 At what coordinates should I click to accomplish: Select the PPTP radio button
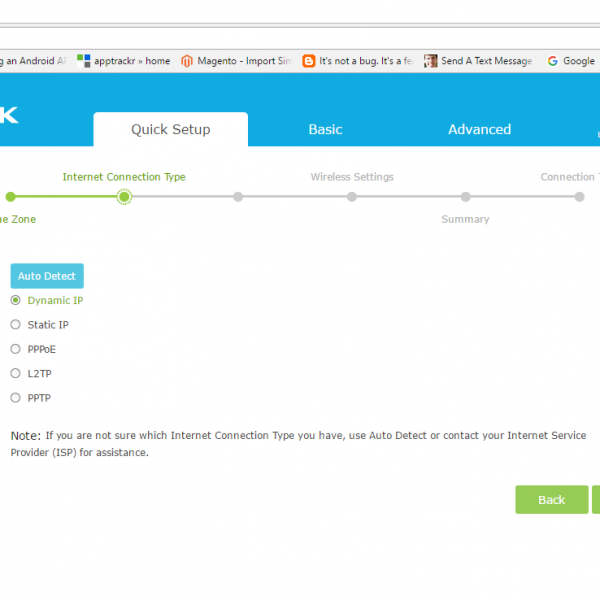[x=15, y=397]
